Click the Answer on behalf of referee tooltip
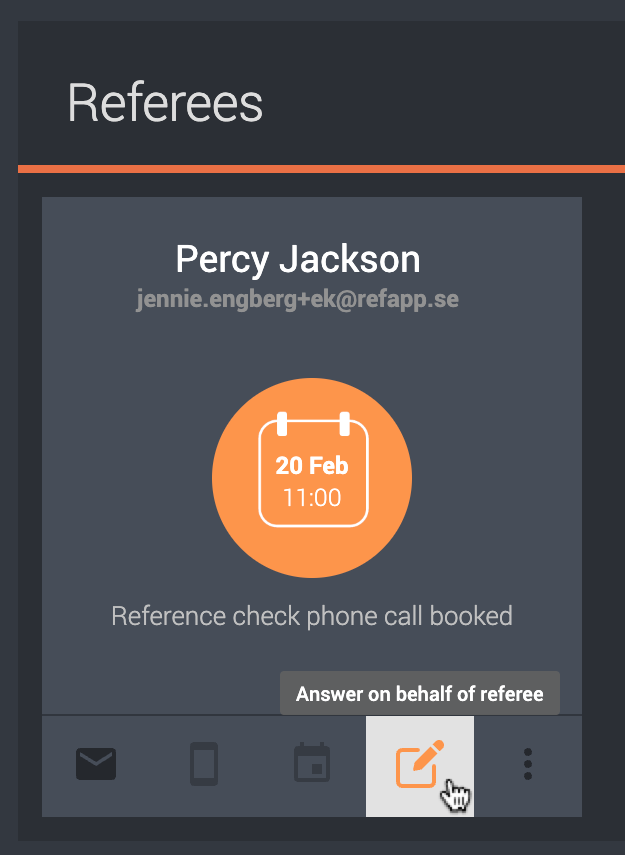 pyautogui.click(x=420, y=693)
